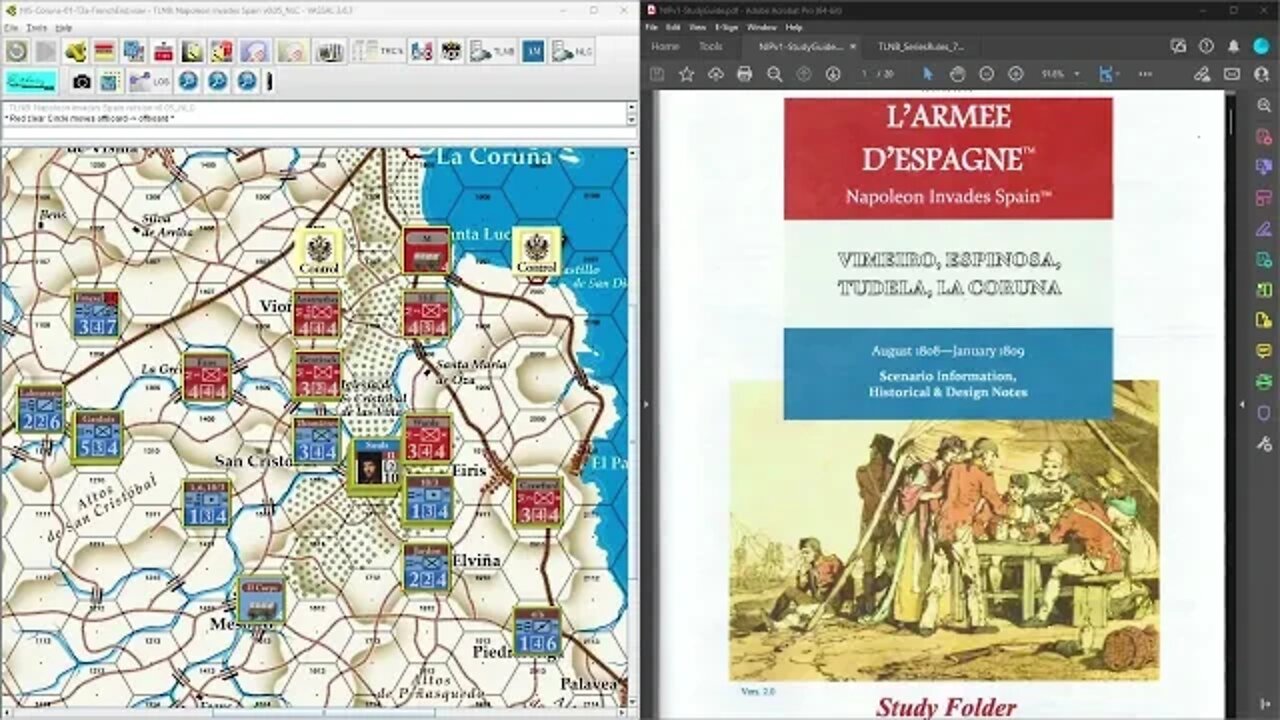Open the File menu in the VASSAL window
Image resolution: width=1280 pixels, height=720 pixels.
pyautogui.click(x=11, y=28)
